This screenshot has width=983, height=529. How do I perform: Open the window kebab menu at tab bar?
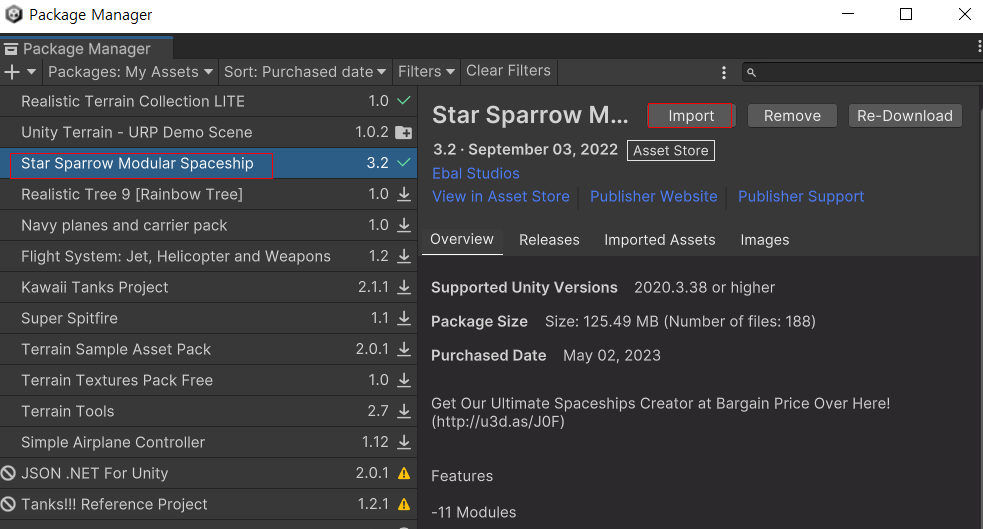[979, 46]
